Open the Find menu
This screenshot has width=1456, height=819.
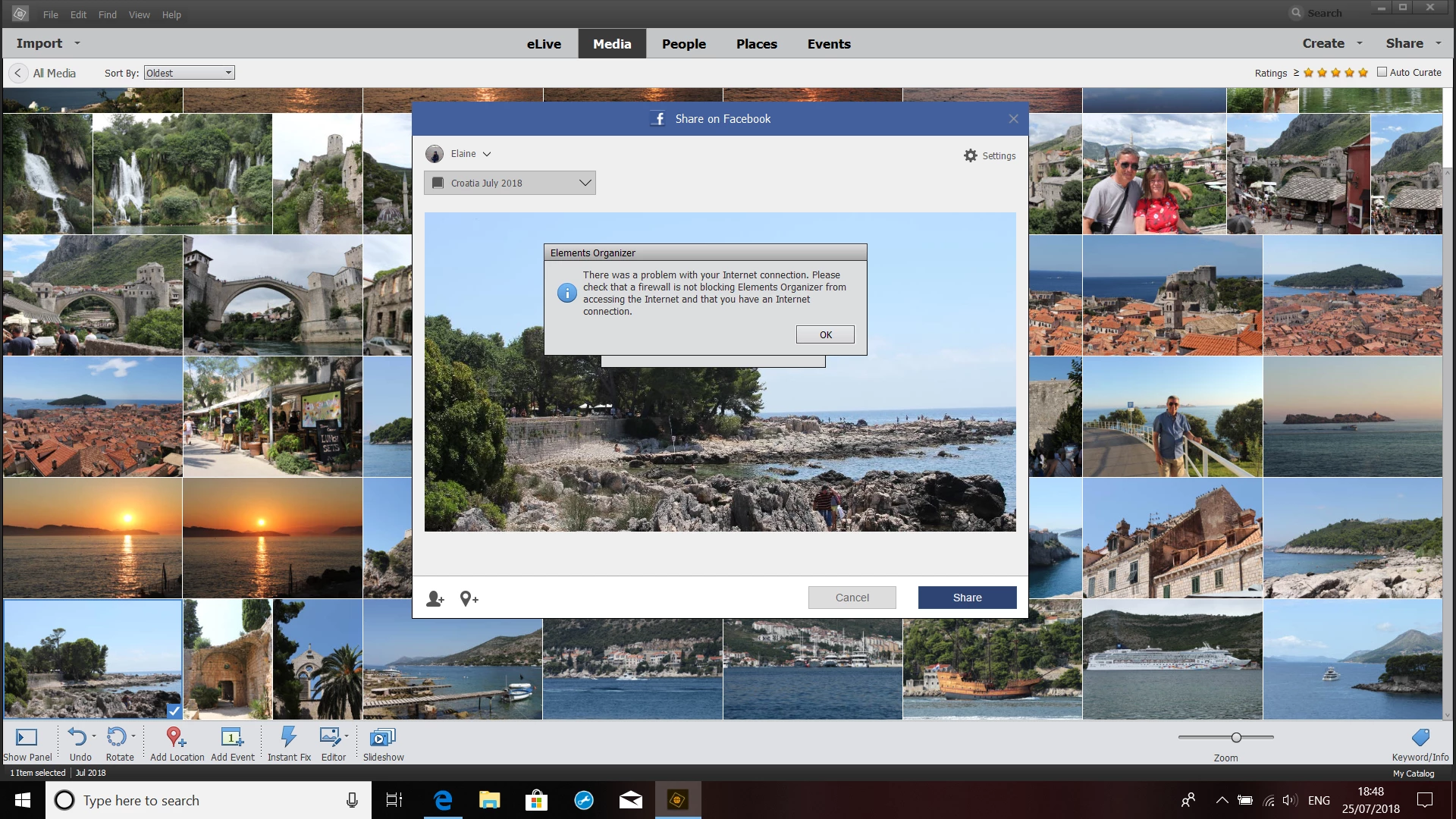pyautogui.click(x=107, y=14)
